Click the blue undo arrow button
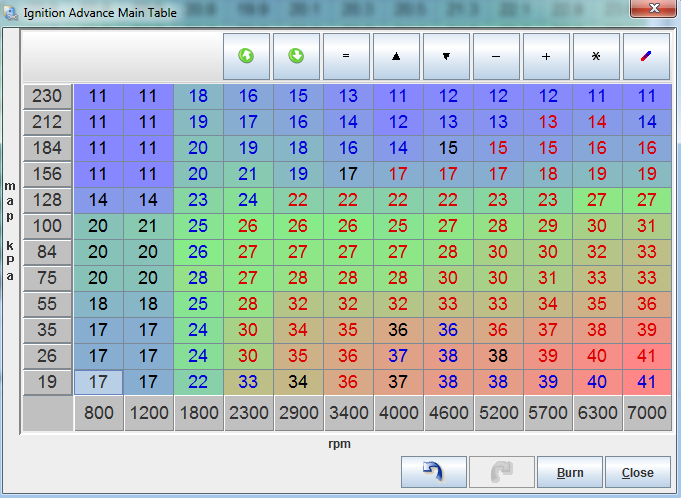 (x=435, y=472)
